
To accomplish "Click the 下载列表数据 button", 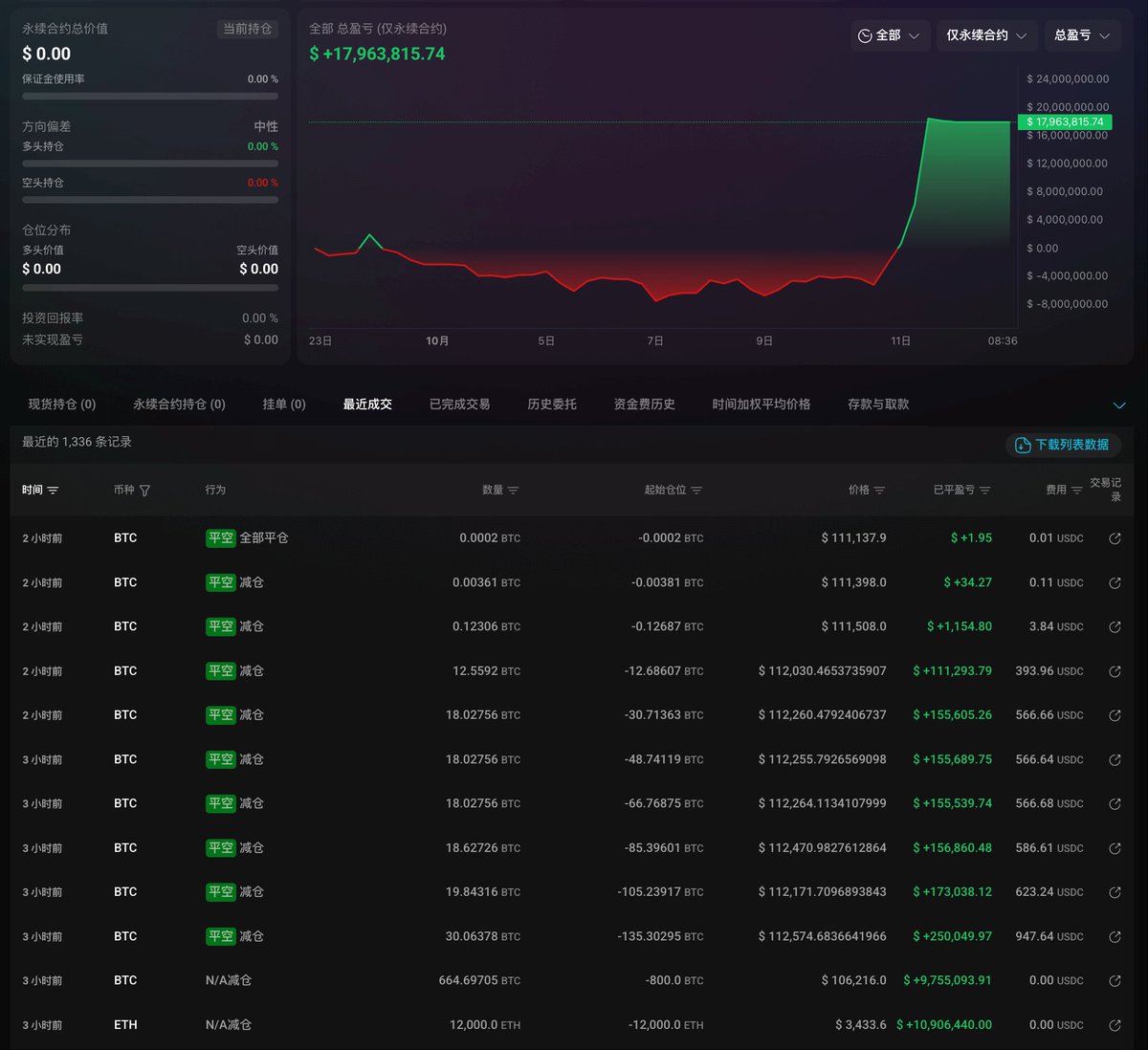I will 1063,445.
